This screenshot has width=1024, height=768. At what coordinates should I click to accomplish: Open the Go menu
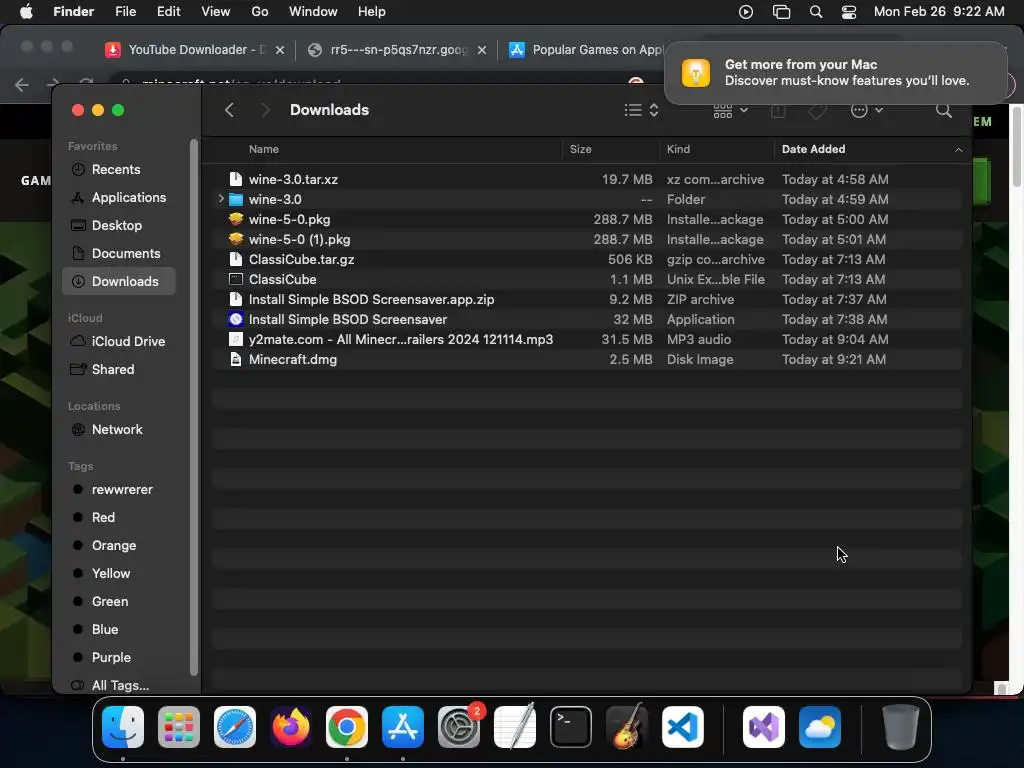coord(260,12)
